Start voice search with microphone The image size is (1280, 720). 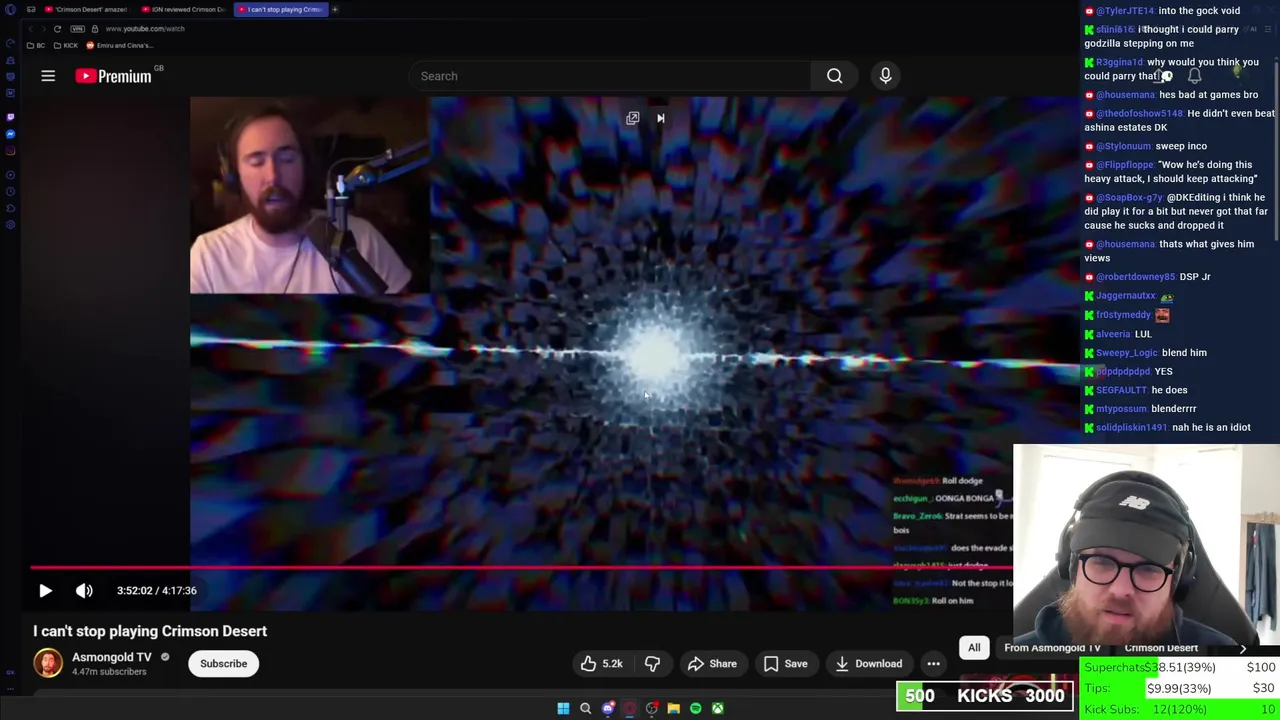point(885,76)
